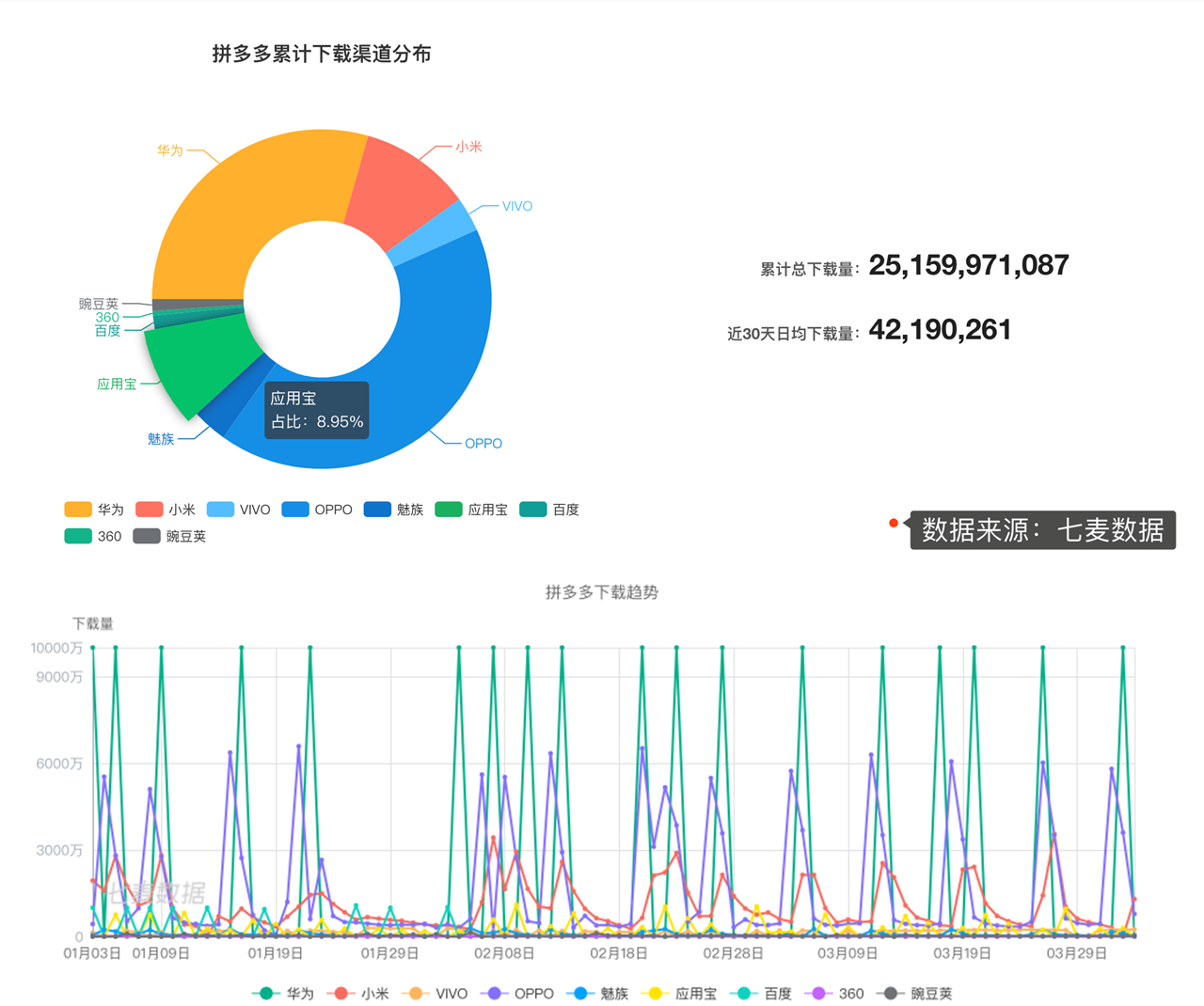The image size is (1204, 1006).
Task: Click the 02月08日 label on the x-axis
Action: tap(501, 951)
